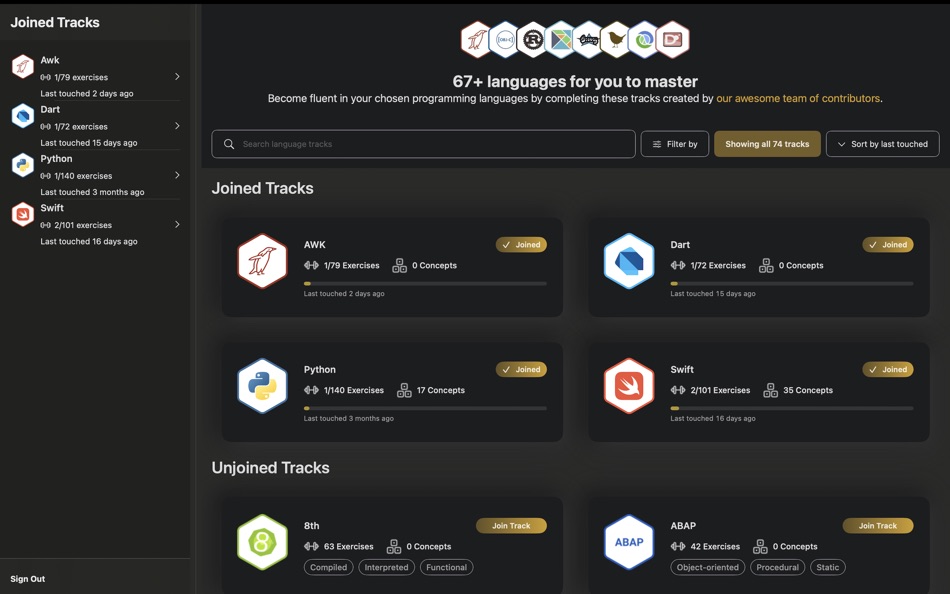Click the large Dart icon on its card
This screenshot has height=594, width=950.
(629, 261)
